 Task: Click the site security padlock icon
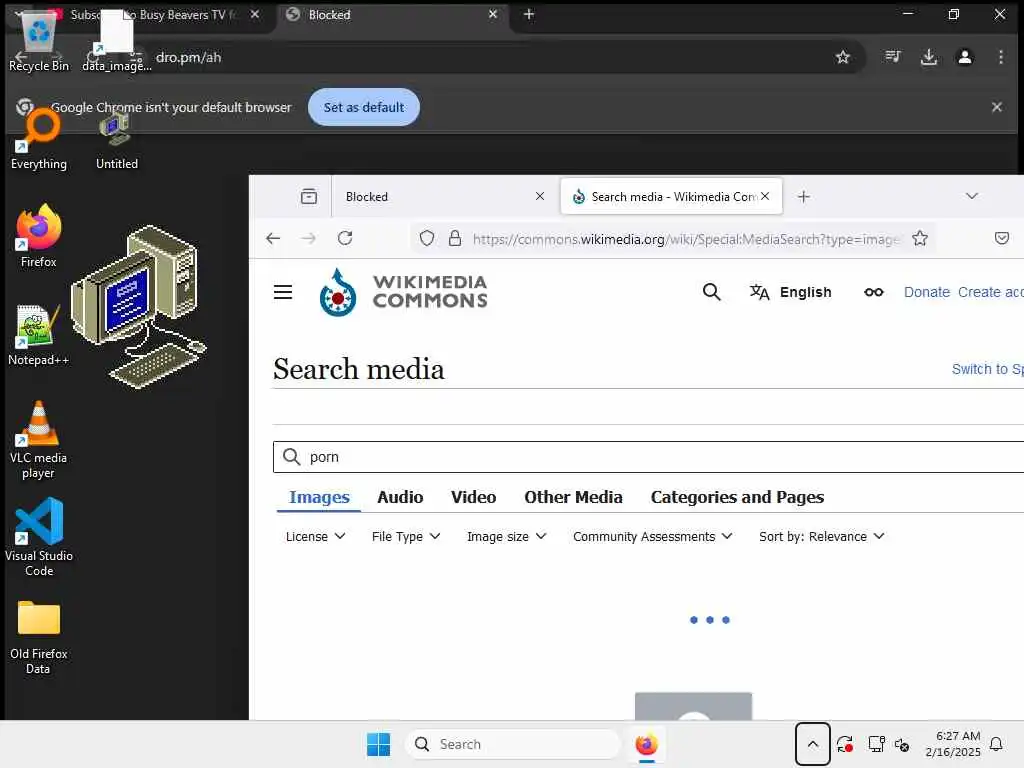[455, 238]
